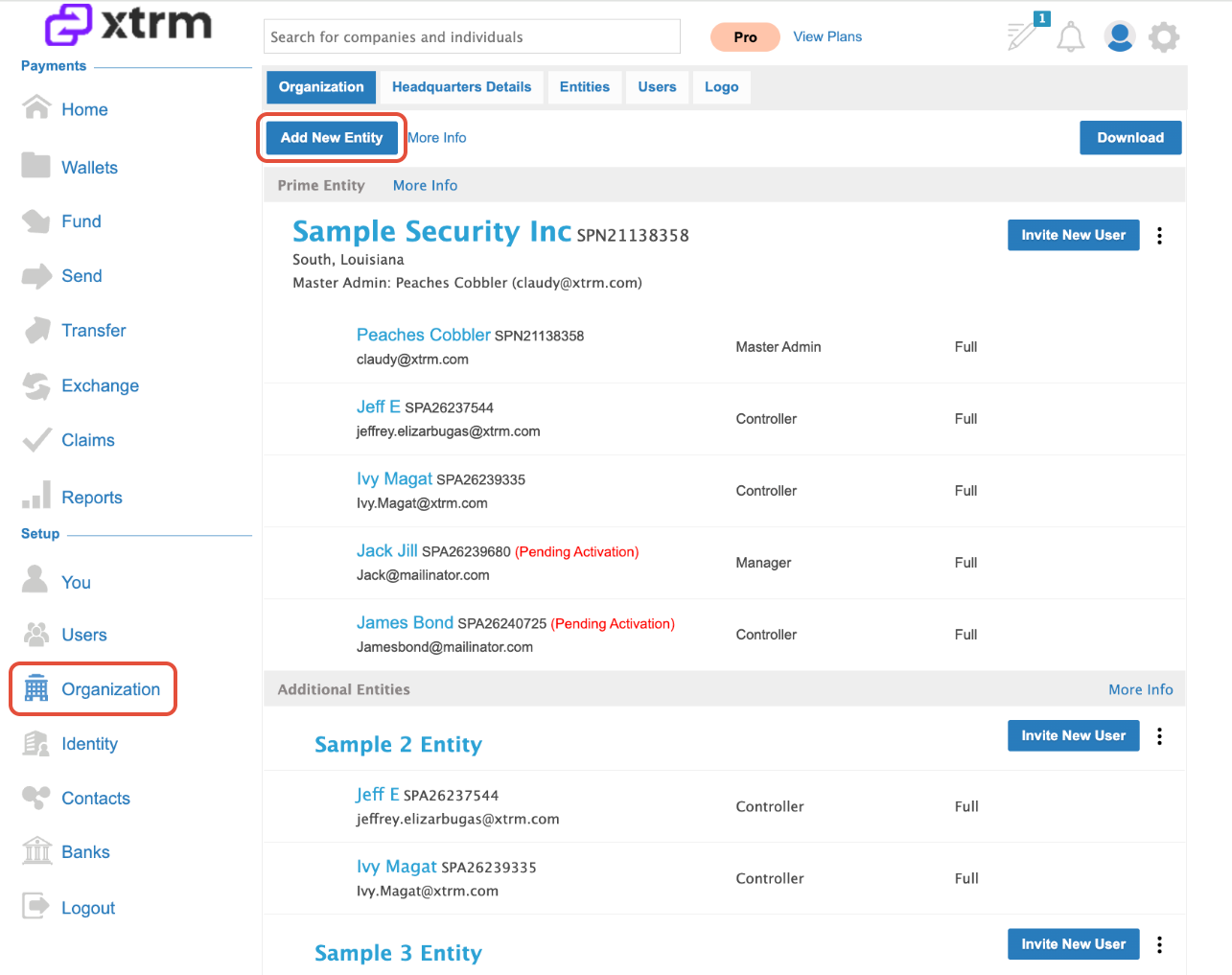
Task: Click the Banks building icon
Action: coord(36,851)
